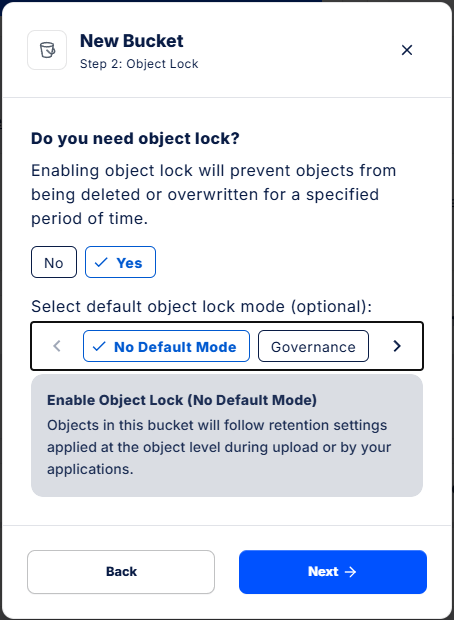Proceed with the Next button
The width and height of the screenshot is (454, 620).
(x=333, y=572)
